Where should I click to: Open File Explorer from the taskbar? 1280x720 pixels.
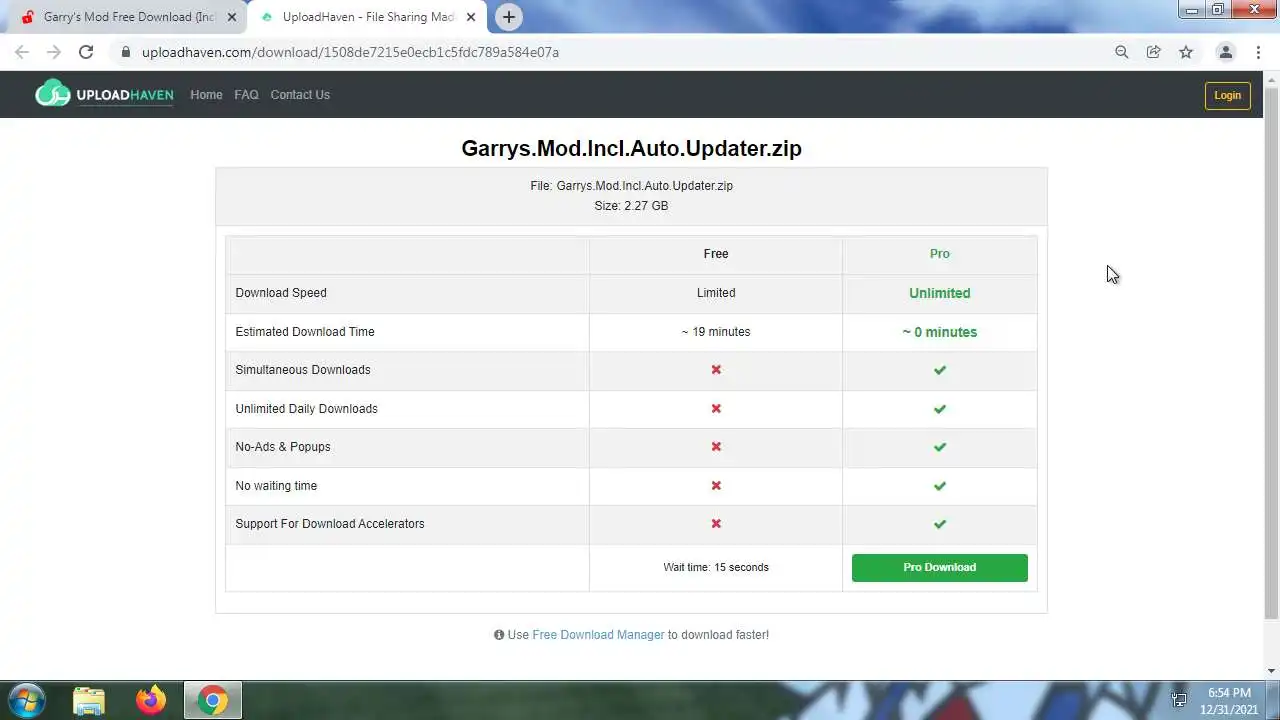[89, 701]
